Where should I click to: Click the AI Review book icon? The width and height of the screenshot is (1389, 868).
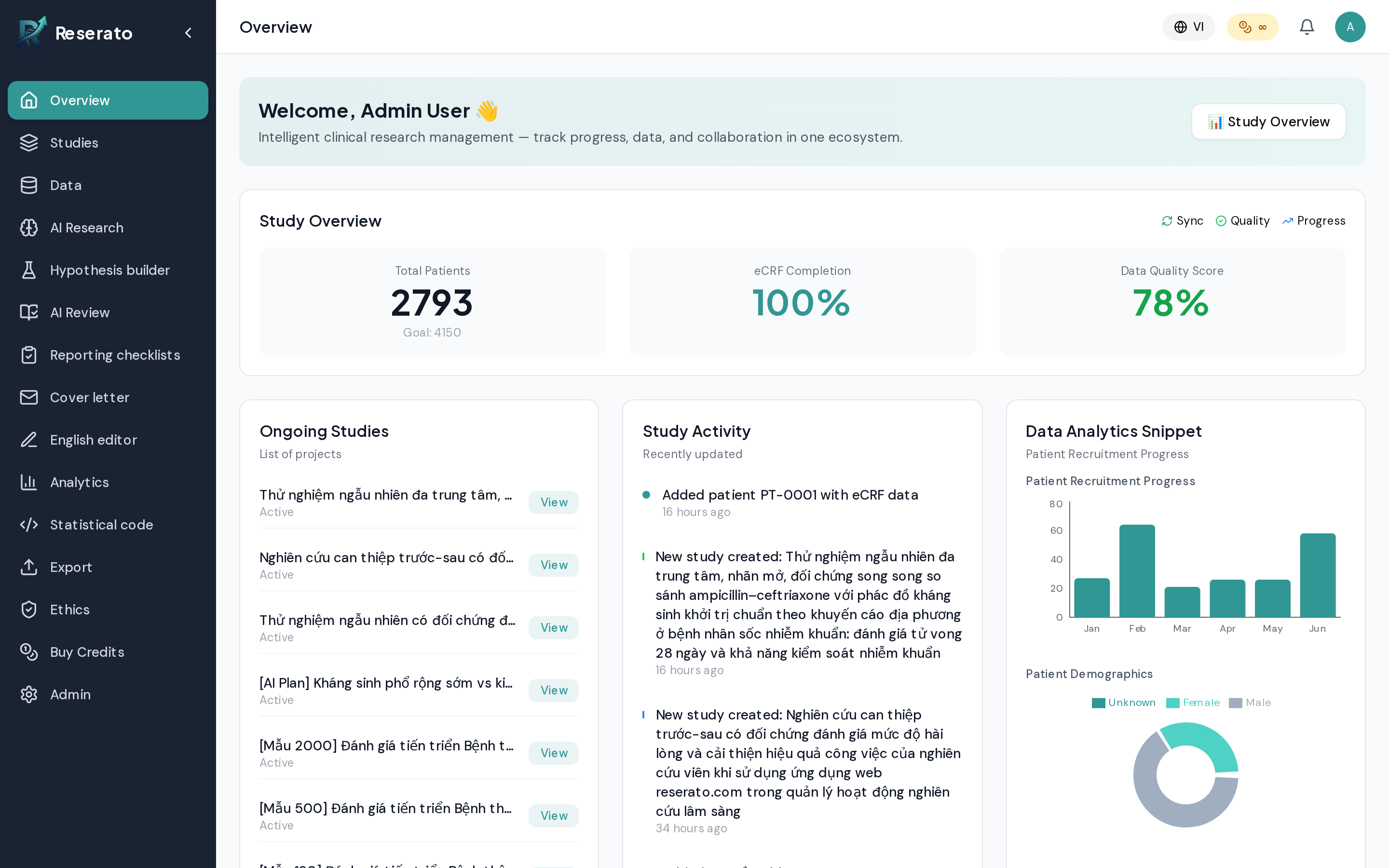(x=29, y=313)
